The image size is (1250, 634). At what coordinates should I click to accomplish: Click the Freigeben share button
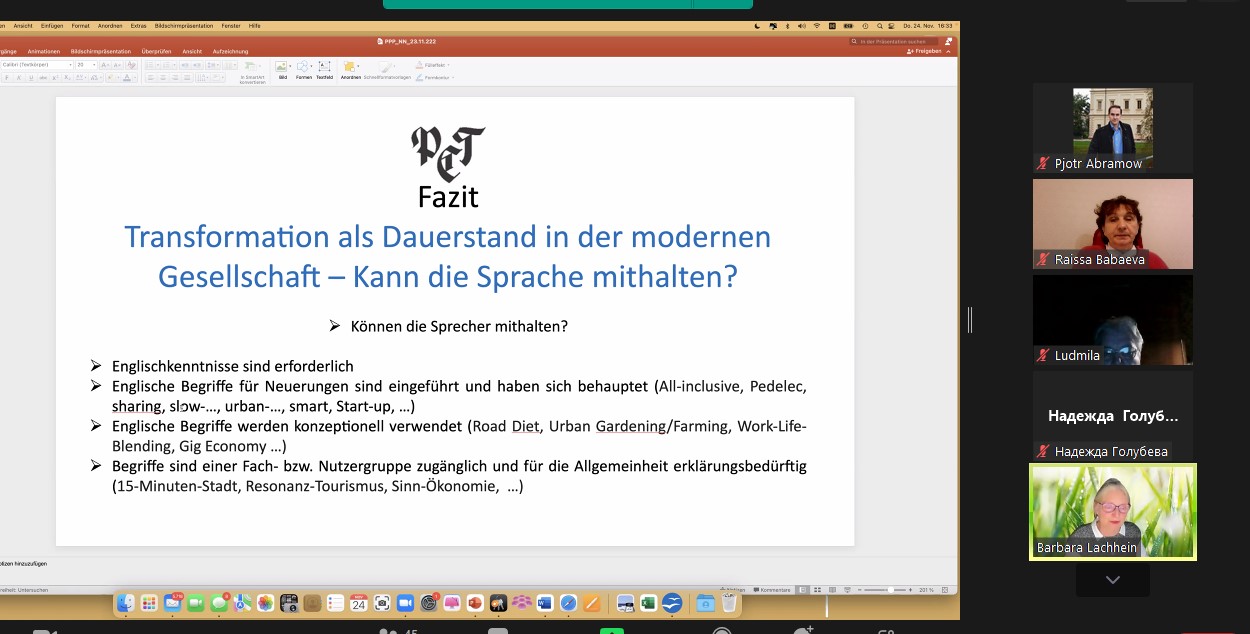[924, 51]
